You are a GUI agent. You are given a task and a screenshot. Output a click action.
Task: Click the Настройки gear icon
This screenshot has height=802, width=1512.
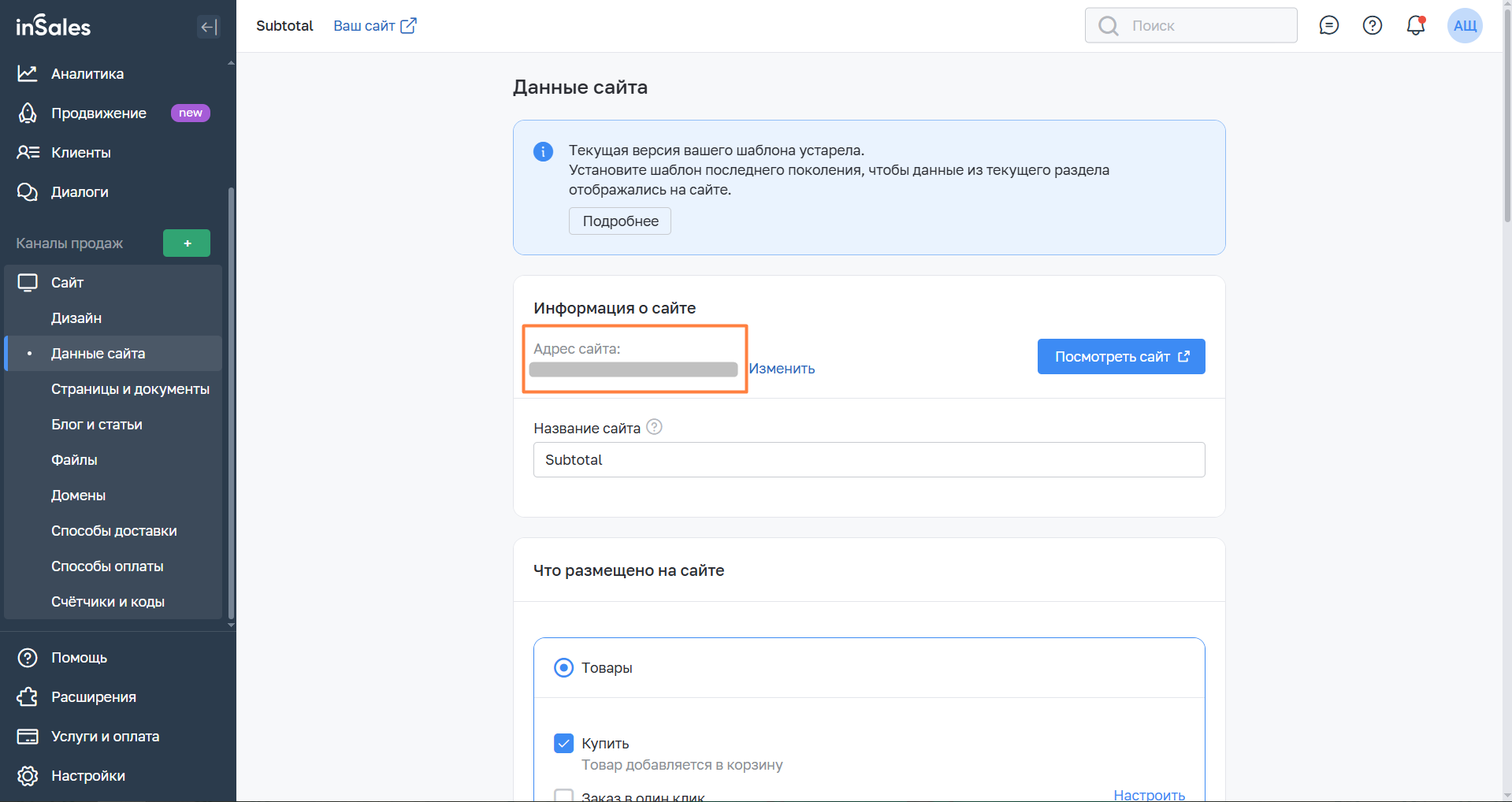[28, 776]
